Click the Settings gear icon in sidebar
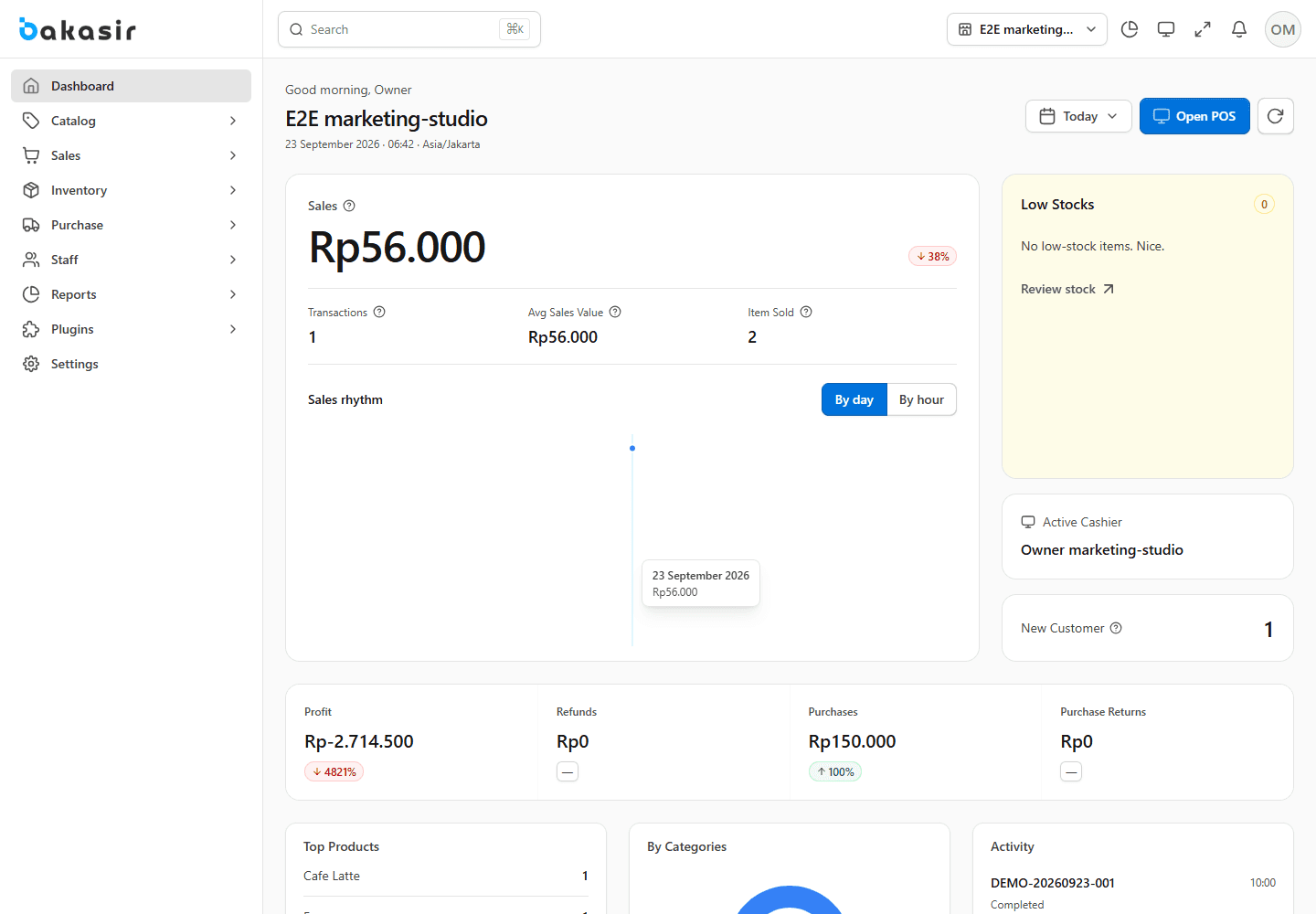This screenshot has height=914, width=1316. pyautogui.click(x=31, y=364)
